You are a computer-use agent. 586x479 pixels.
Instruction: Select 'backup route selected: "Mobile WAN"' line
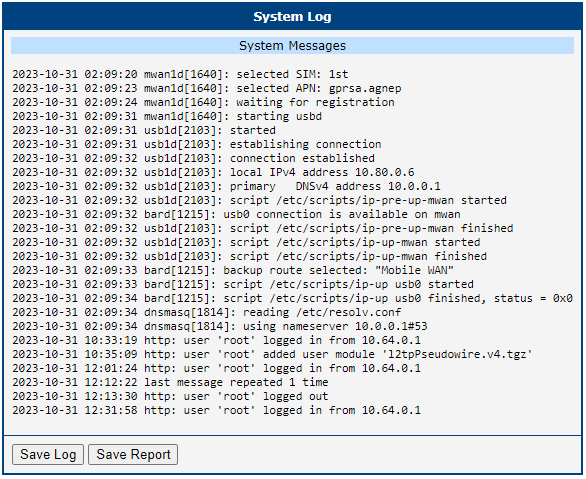click(233, 271)
